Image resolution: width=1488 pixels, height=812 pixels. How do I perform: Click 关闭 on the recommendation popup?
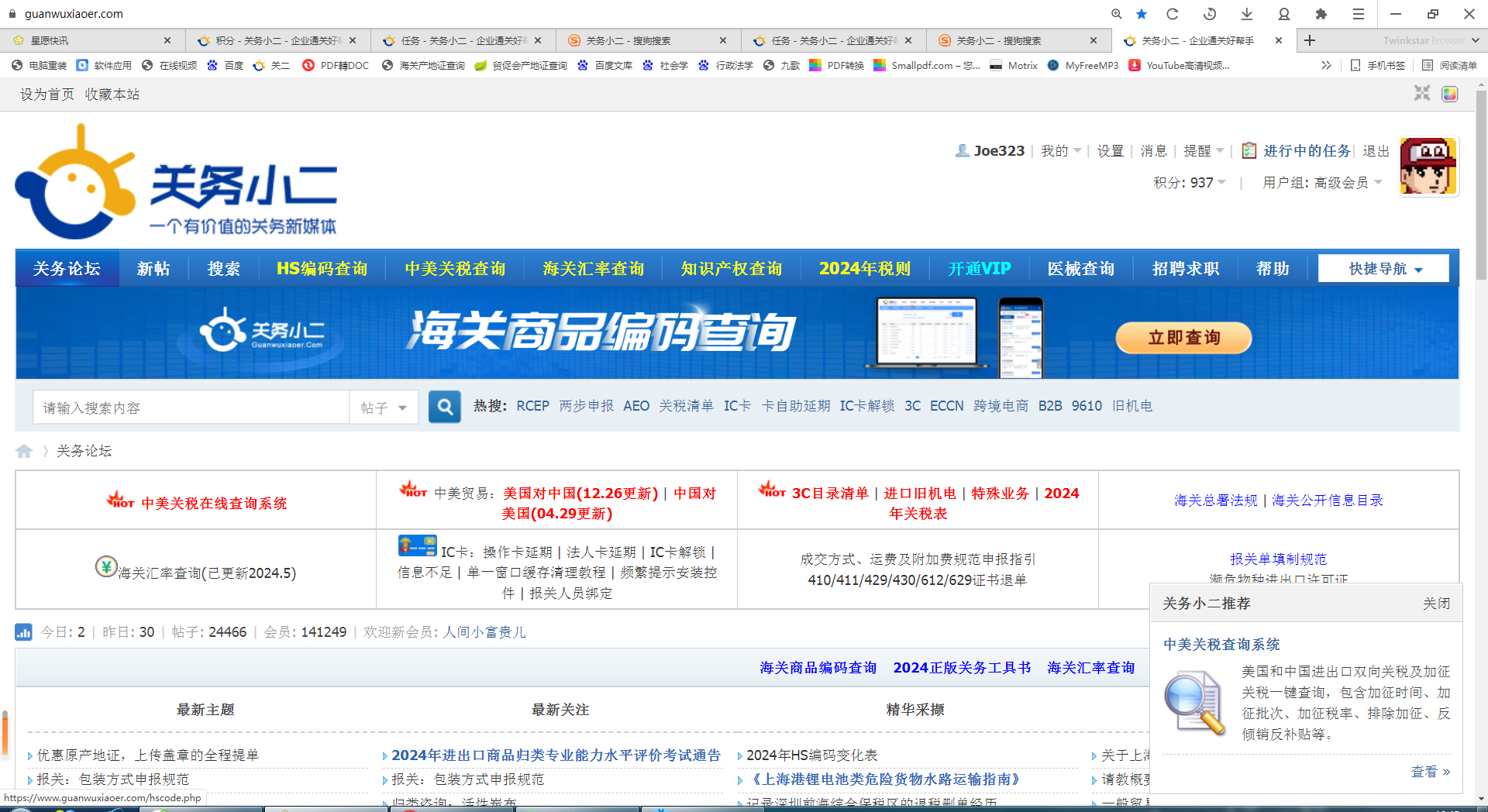click(1436, 604)
